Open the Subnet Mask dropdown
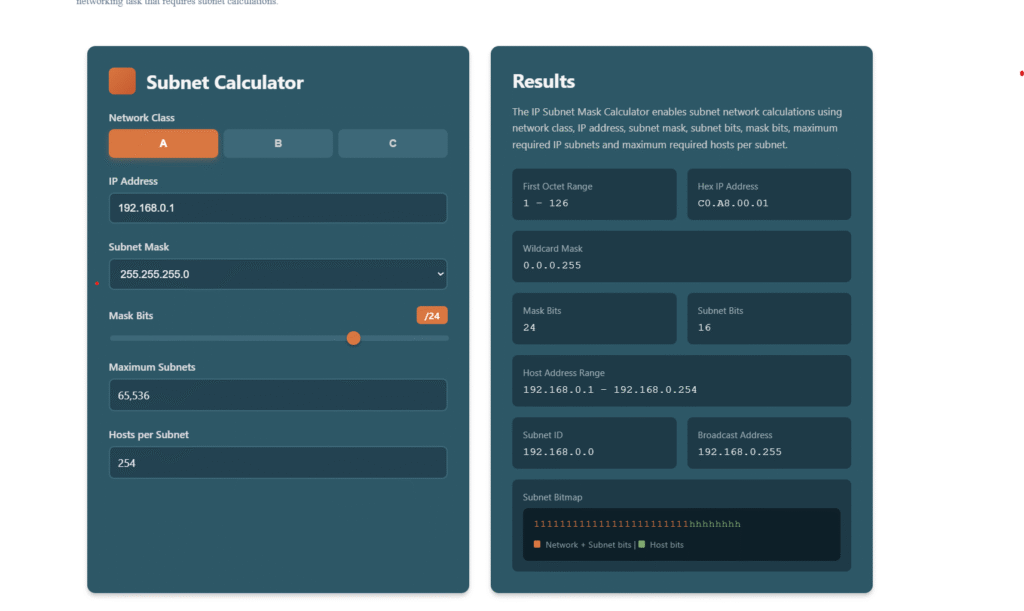 (277, 273)
